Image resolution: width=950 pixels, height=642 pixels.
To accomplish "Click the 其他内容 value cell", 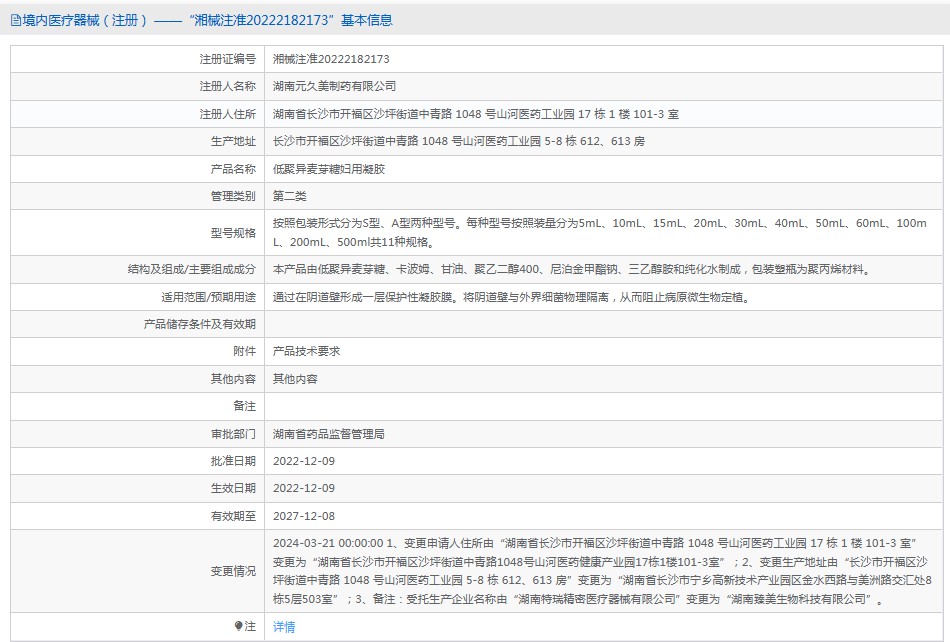I will click(295, 379).
